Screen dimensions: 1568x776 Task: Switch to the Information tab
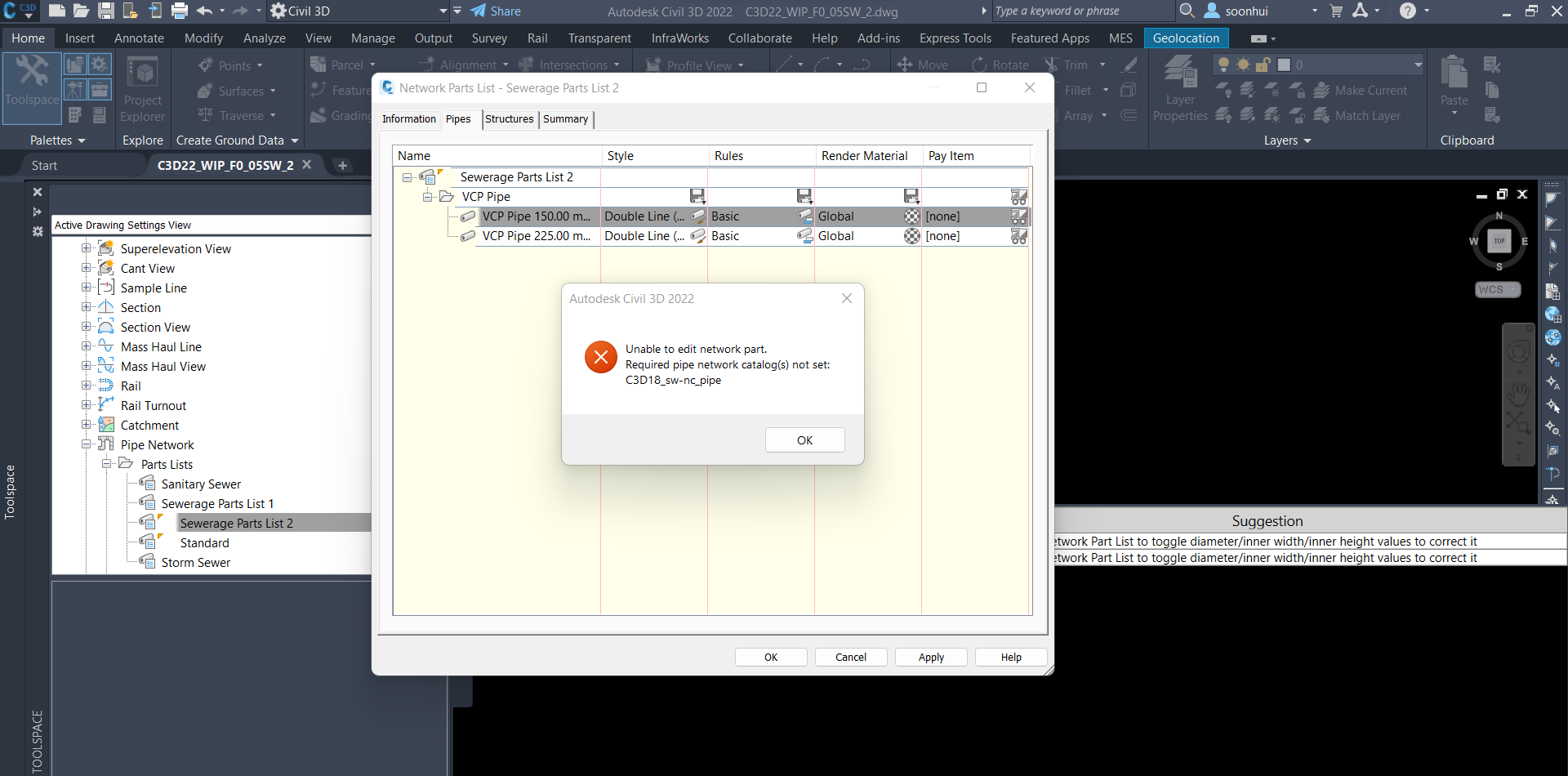click(409, 119)
